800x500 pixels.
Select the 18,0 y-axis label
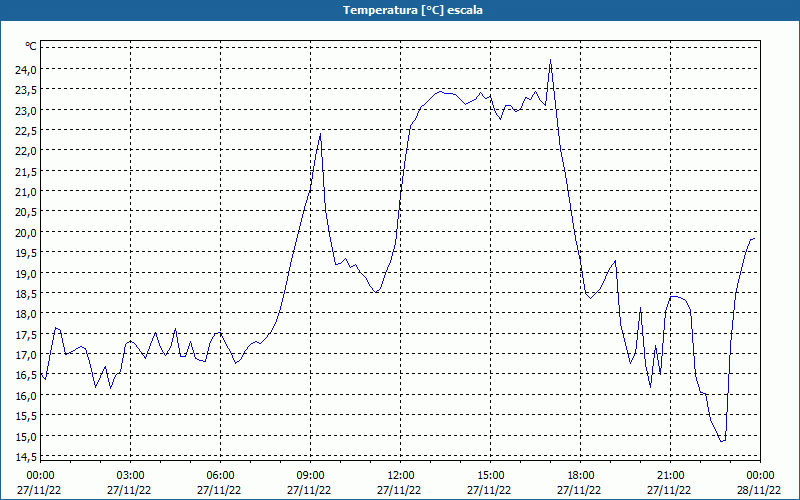click(26, 314)
